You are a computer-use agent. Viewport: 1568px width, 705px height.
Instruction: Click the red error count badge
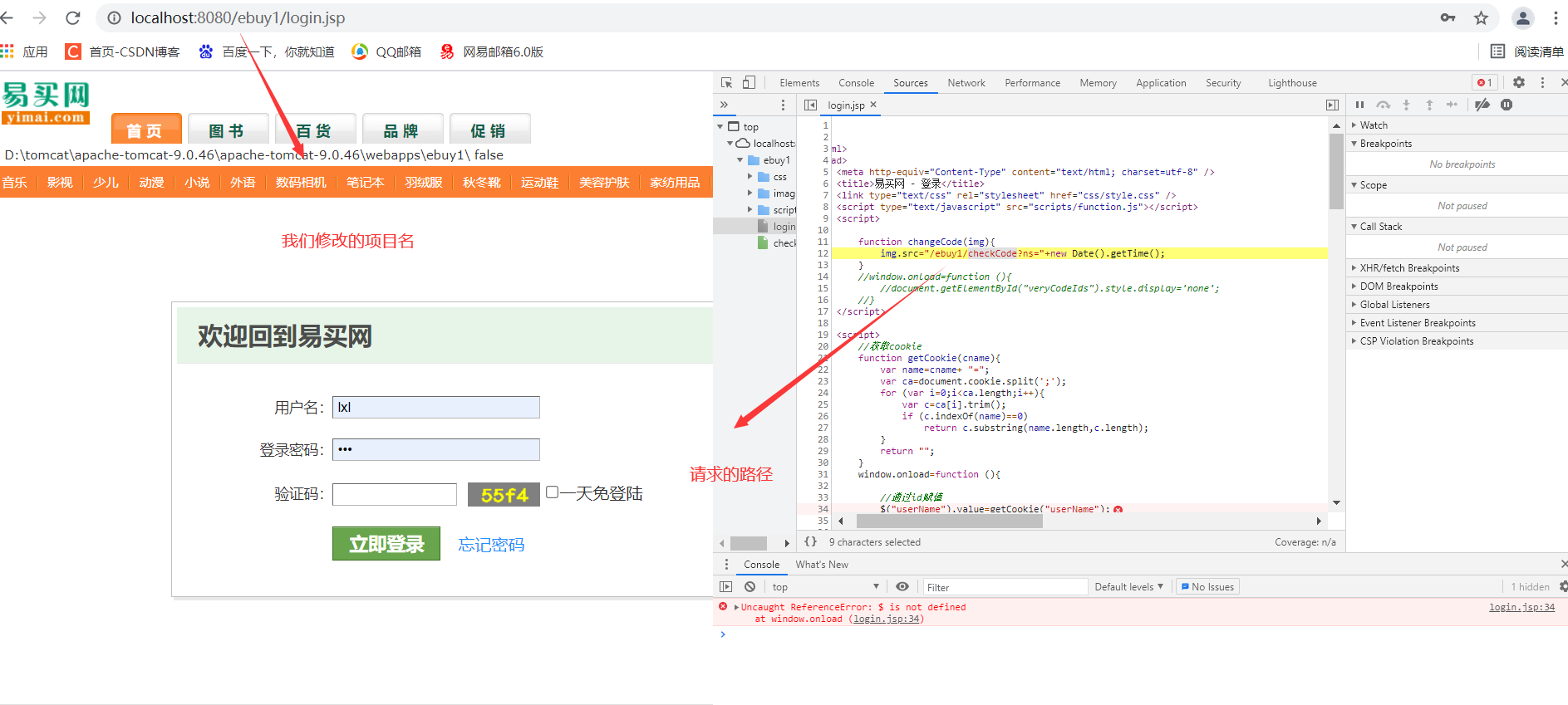click(x=1484, y=82)
